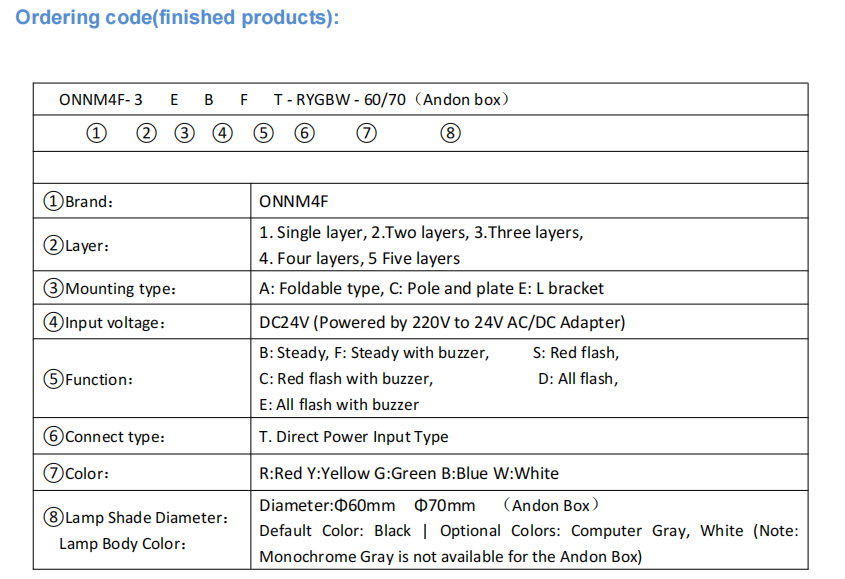Click 'R:Red Y:Yellow G:Green B:Blue W:White' text
Screen dimensions: 845x579
[x=409, y=473]
